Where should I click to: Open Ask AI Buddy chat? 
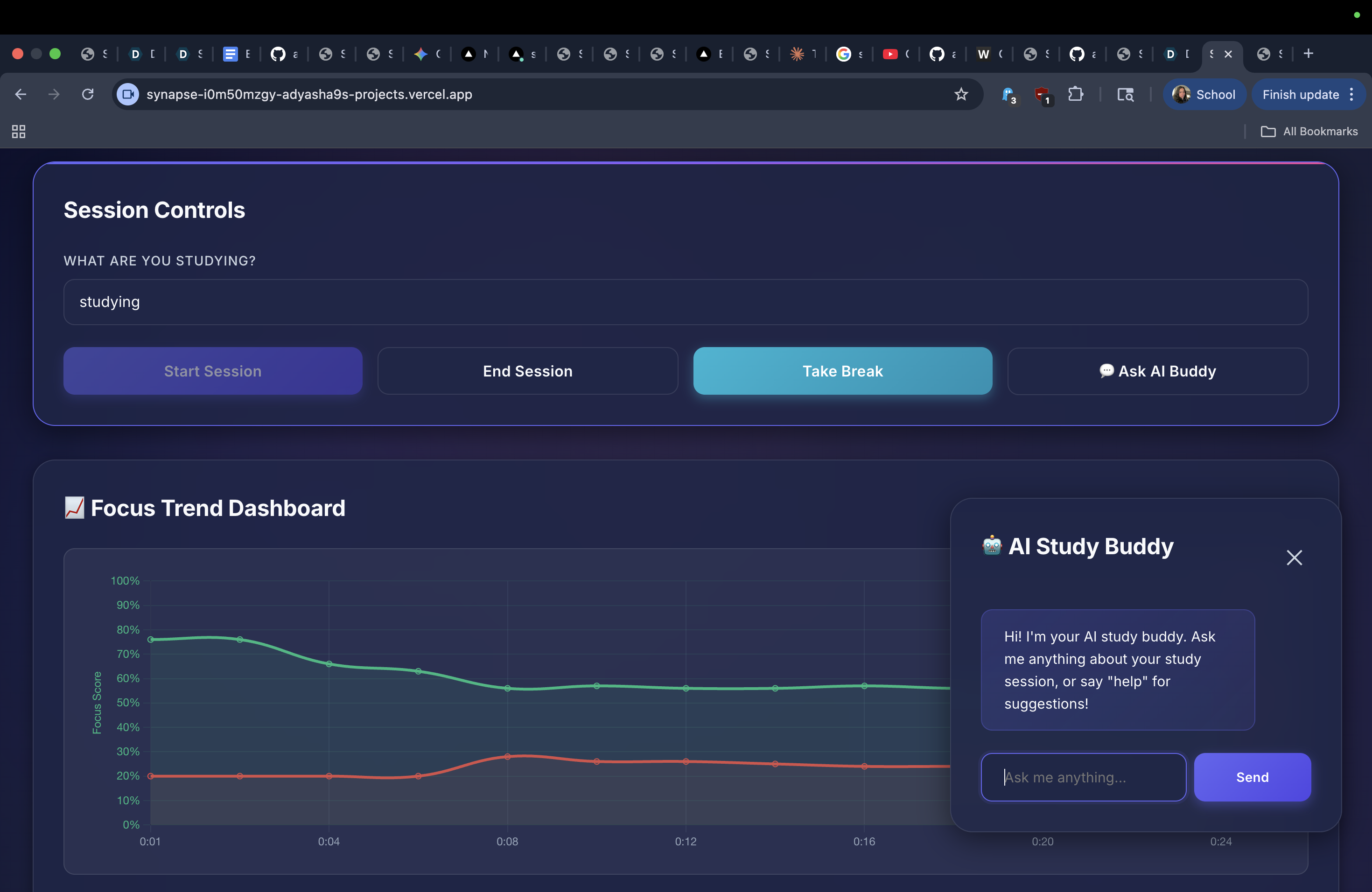pyautogui.click(x=1157, y=371)
